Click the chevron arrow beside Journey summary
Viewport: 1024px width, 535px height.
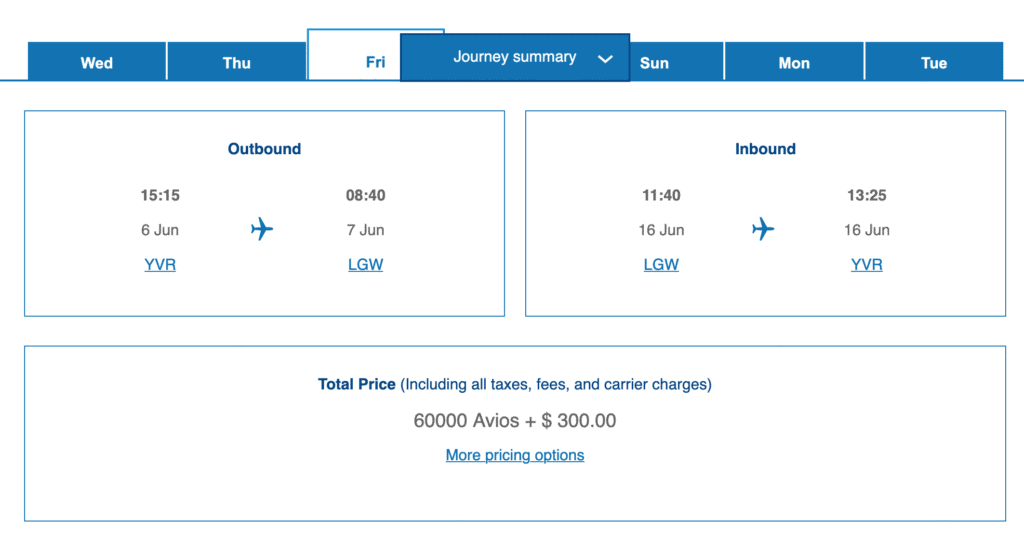pyautogui.click(x=605, y=59)
